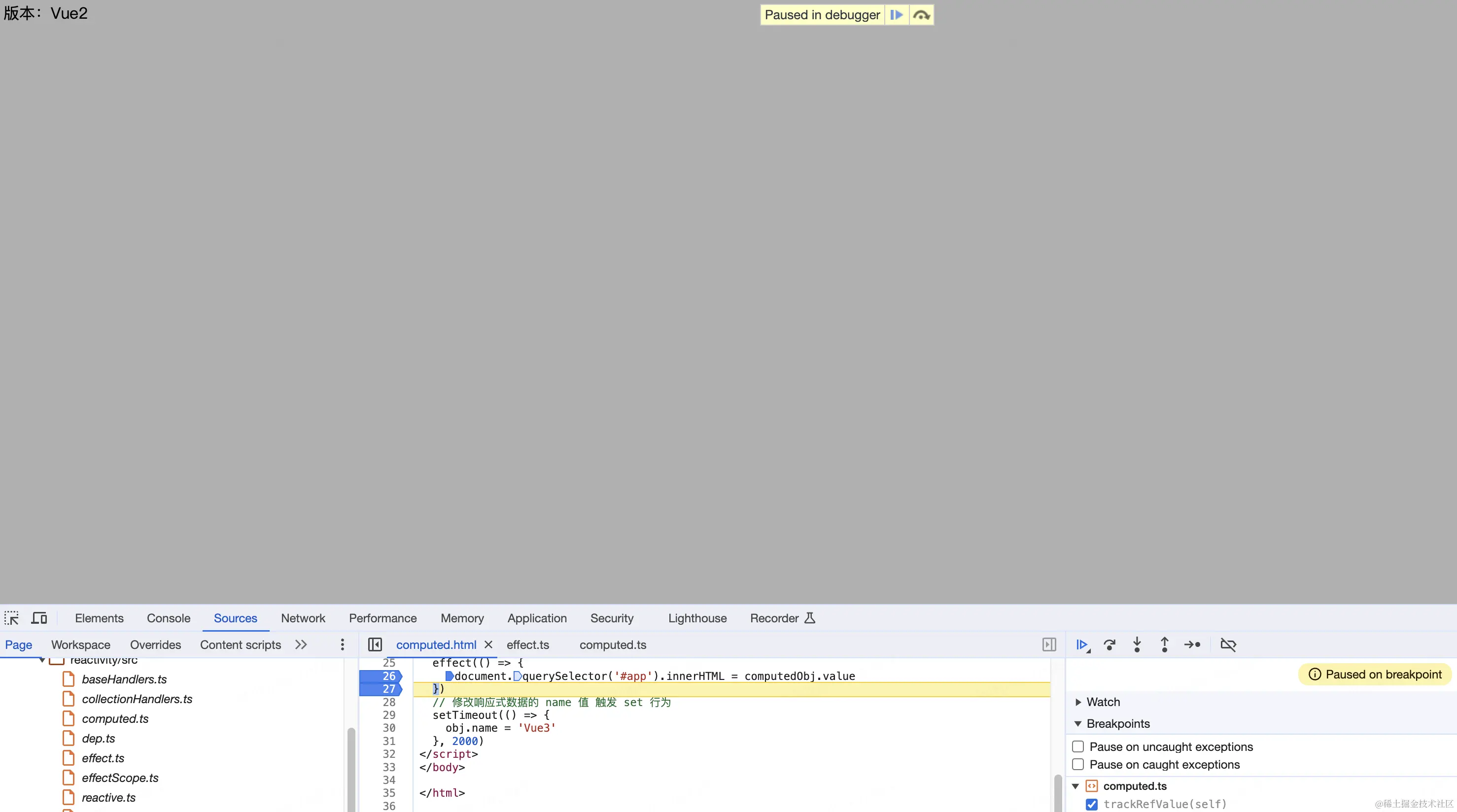
Task: Collapse computed.ts breakpoint group
Action: pos(1076,786)
